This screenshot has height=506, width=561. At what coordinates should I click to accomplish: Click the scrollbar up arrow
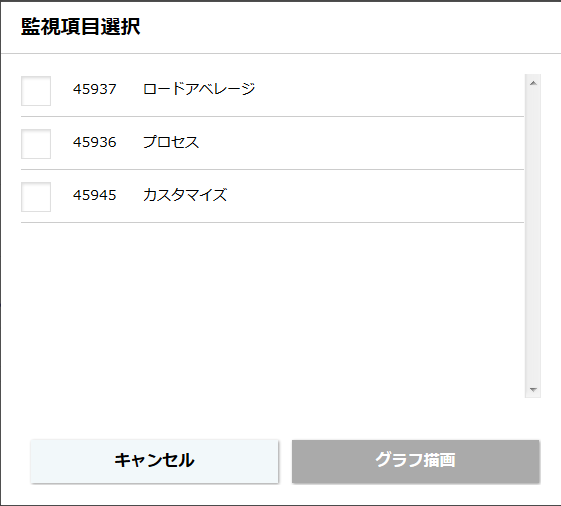(533, 83)
